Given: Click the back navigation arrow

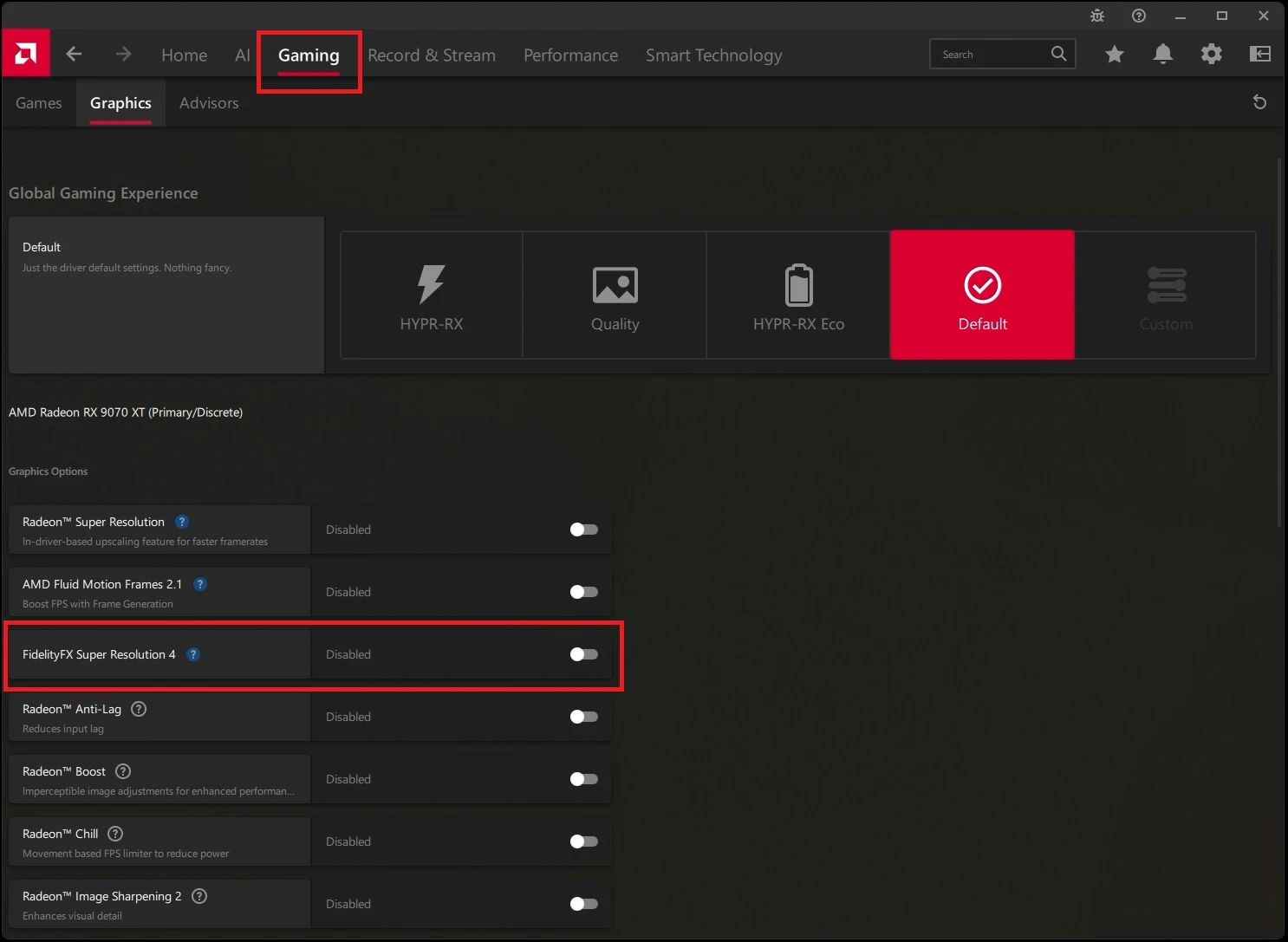Looking at the screenshot, I should 74,54.
